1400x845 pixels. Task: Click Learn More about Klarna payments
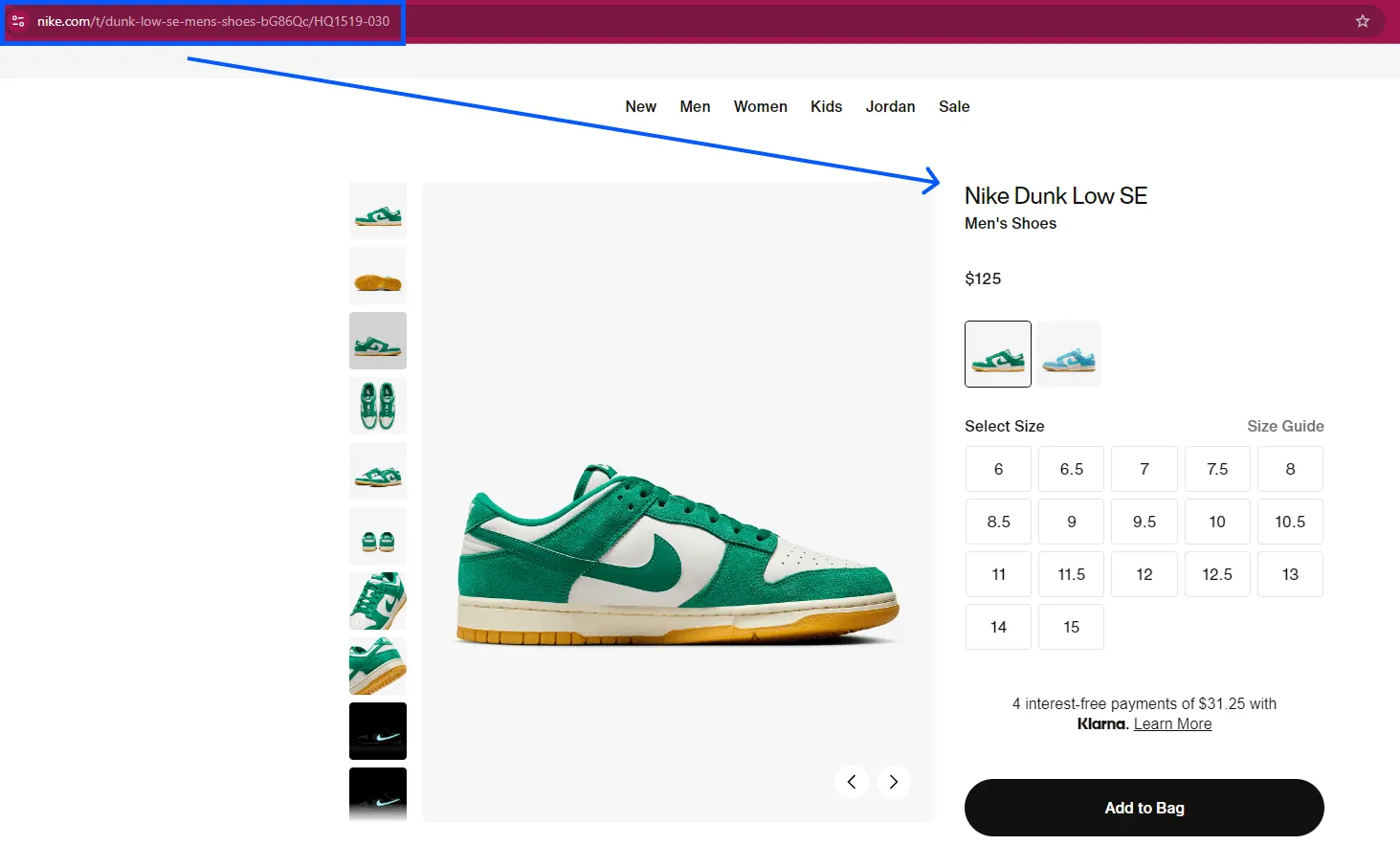click(x=1172, y=723)
